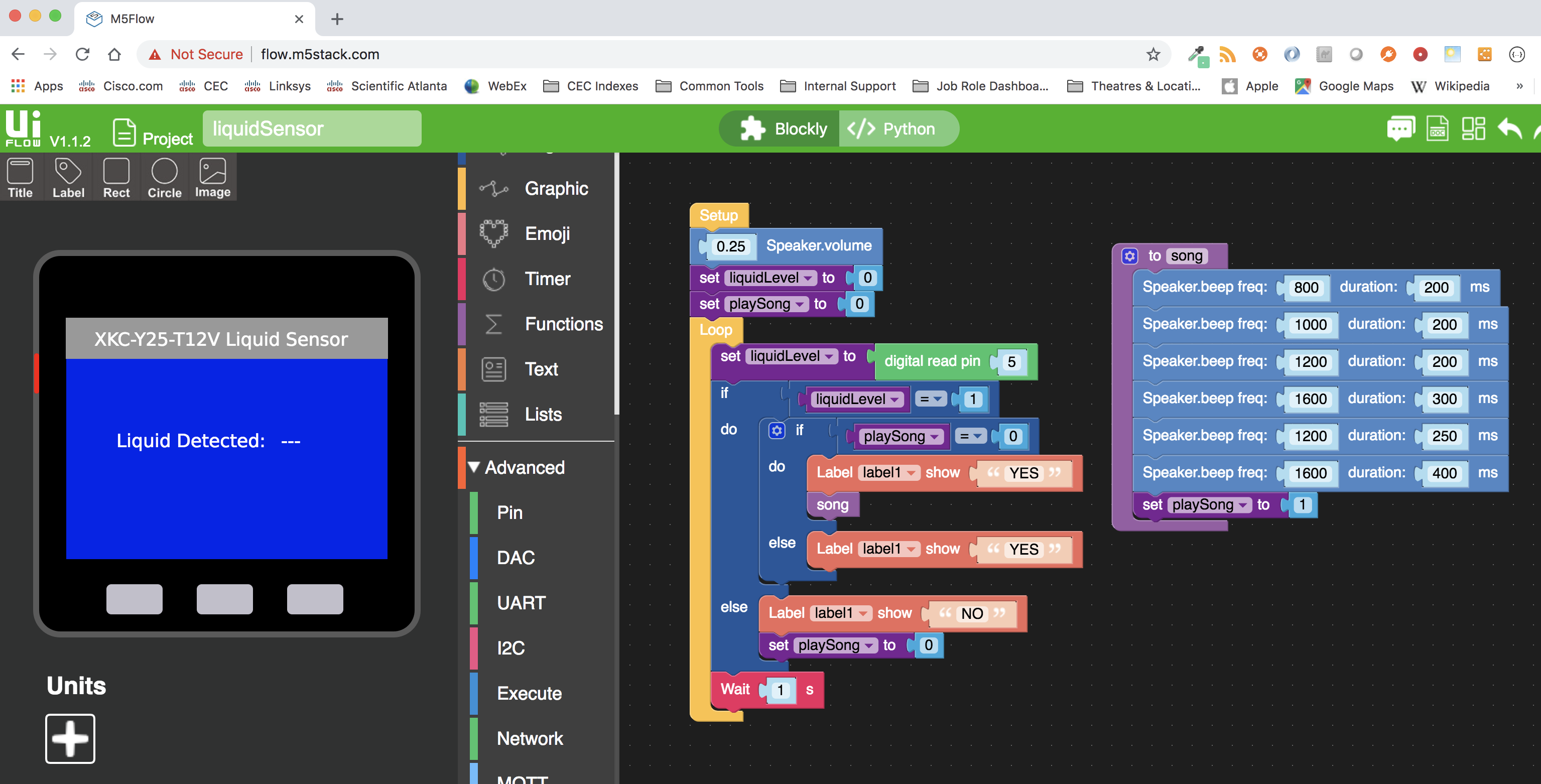Click the undo arrow icon

1509,128
